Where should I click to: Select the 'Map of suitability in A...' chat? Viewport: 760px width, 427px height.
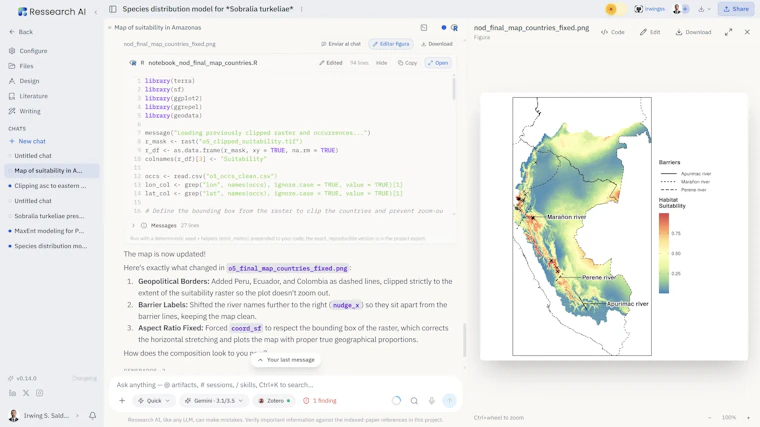pos(52,171)
